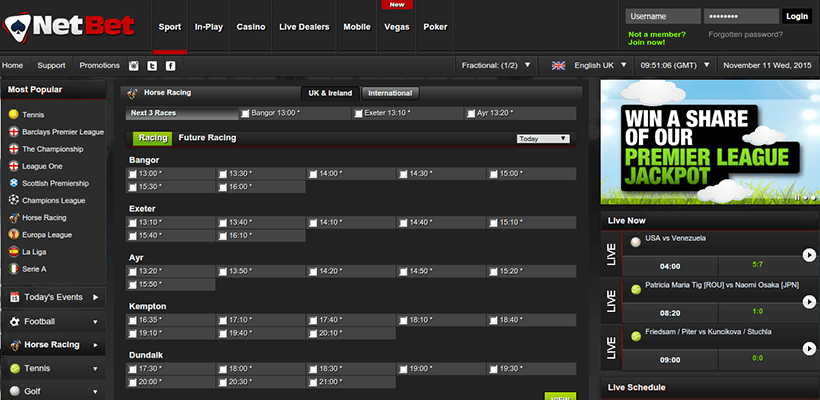Image resolution: width=820 pixels, height=400 pixels.
Task: Click the Join now! link
Action: [x=647, y=43]
